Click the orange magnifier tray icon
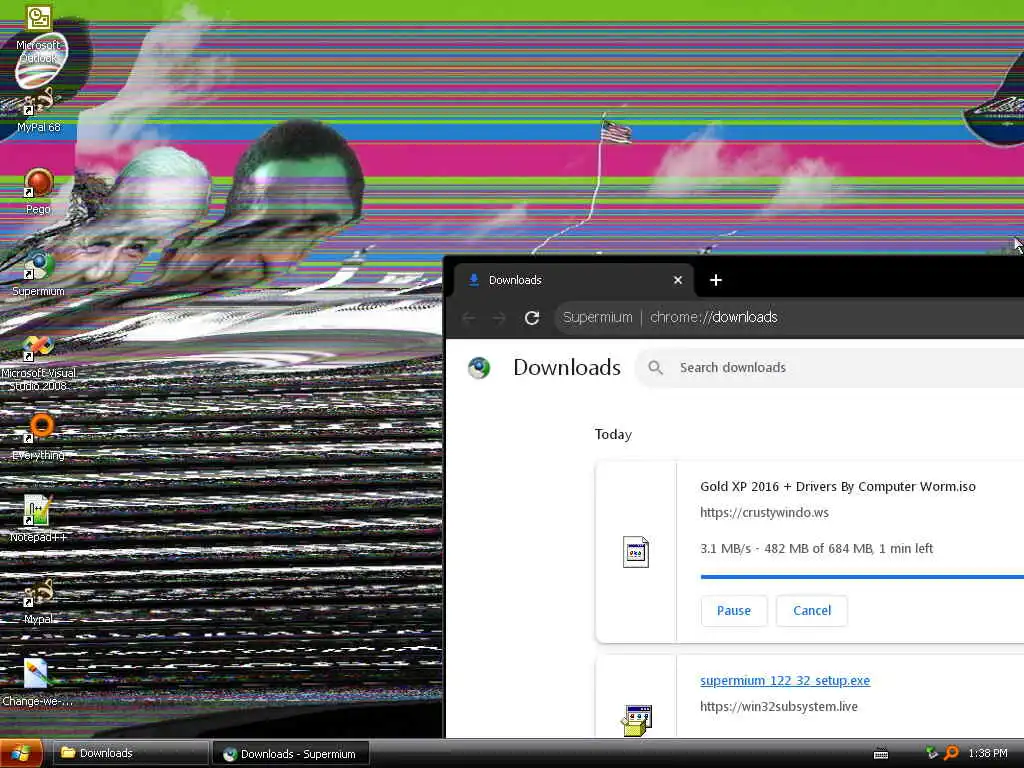The image size is (1024, 768). pos(952,753)
